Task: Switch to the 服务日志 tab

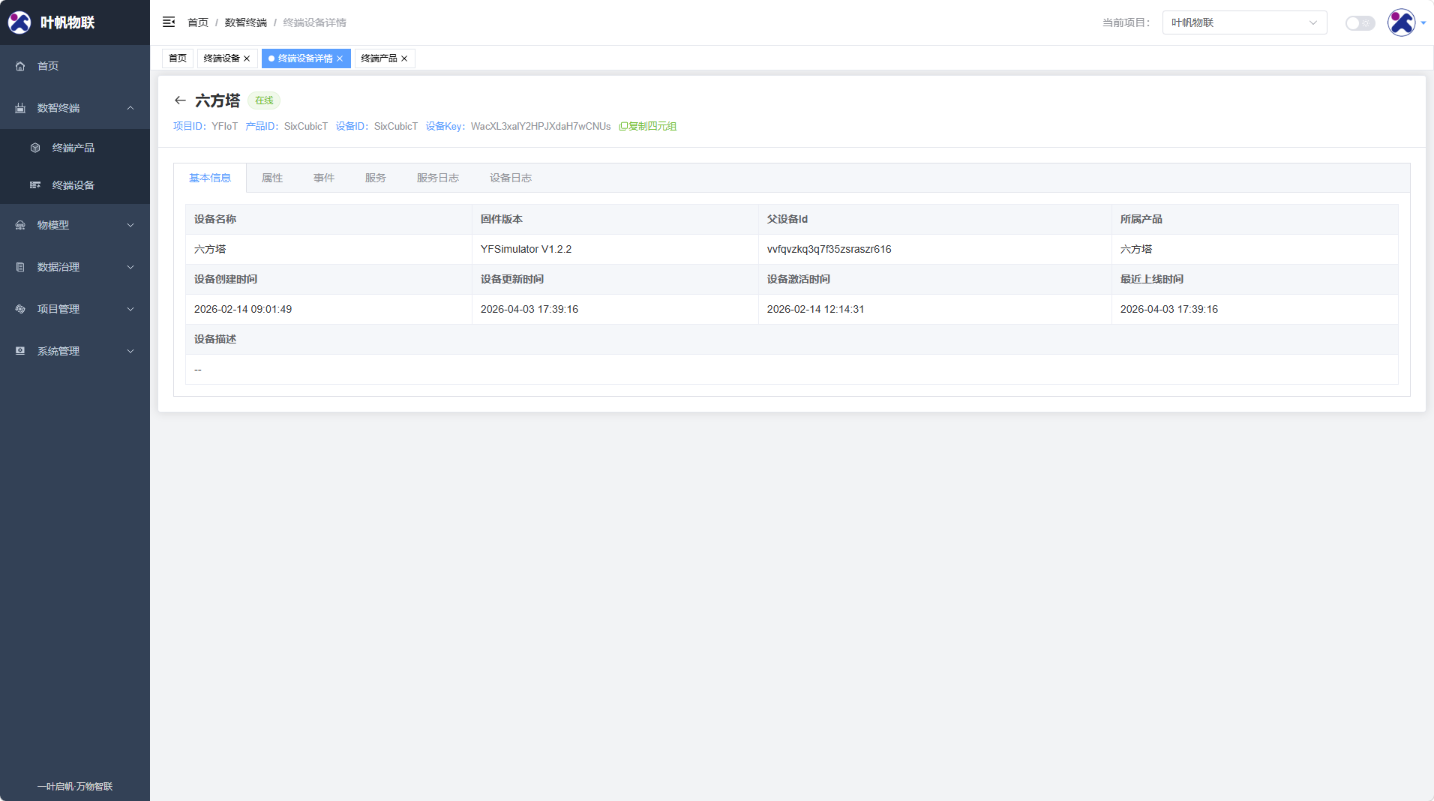Action: (x=437, y=178)
